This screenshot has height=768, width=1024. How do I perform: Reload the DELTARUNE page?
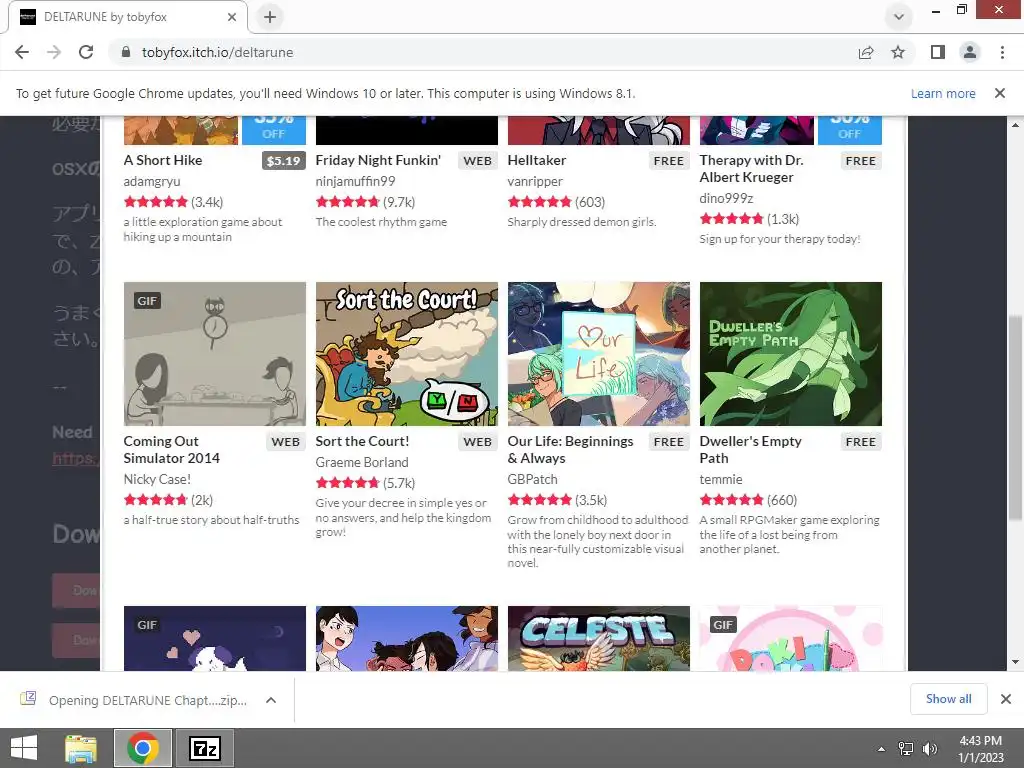coord(86,52)
